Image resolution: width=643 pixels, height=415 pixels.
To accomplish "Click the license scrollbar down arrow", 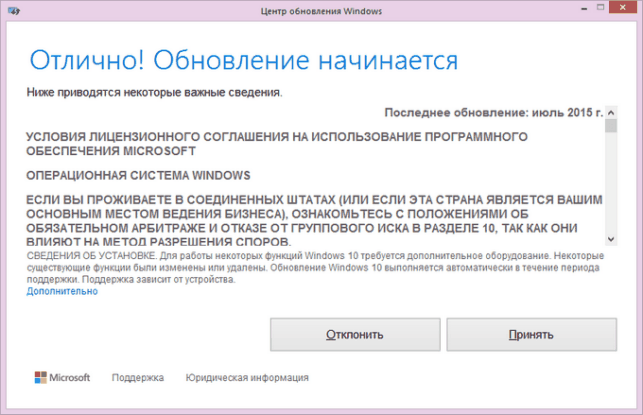I will 611,239.
